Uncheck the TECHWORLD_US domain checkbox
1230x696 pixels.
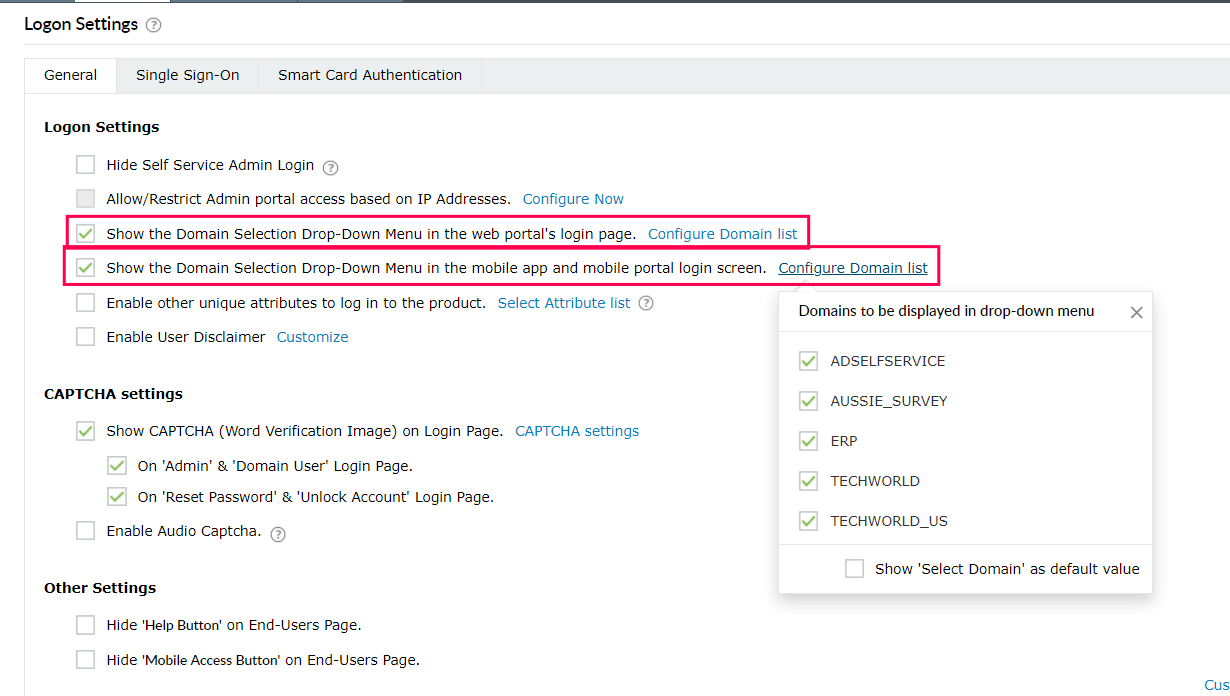point(808,521)
